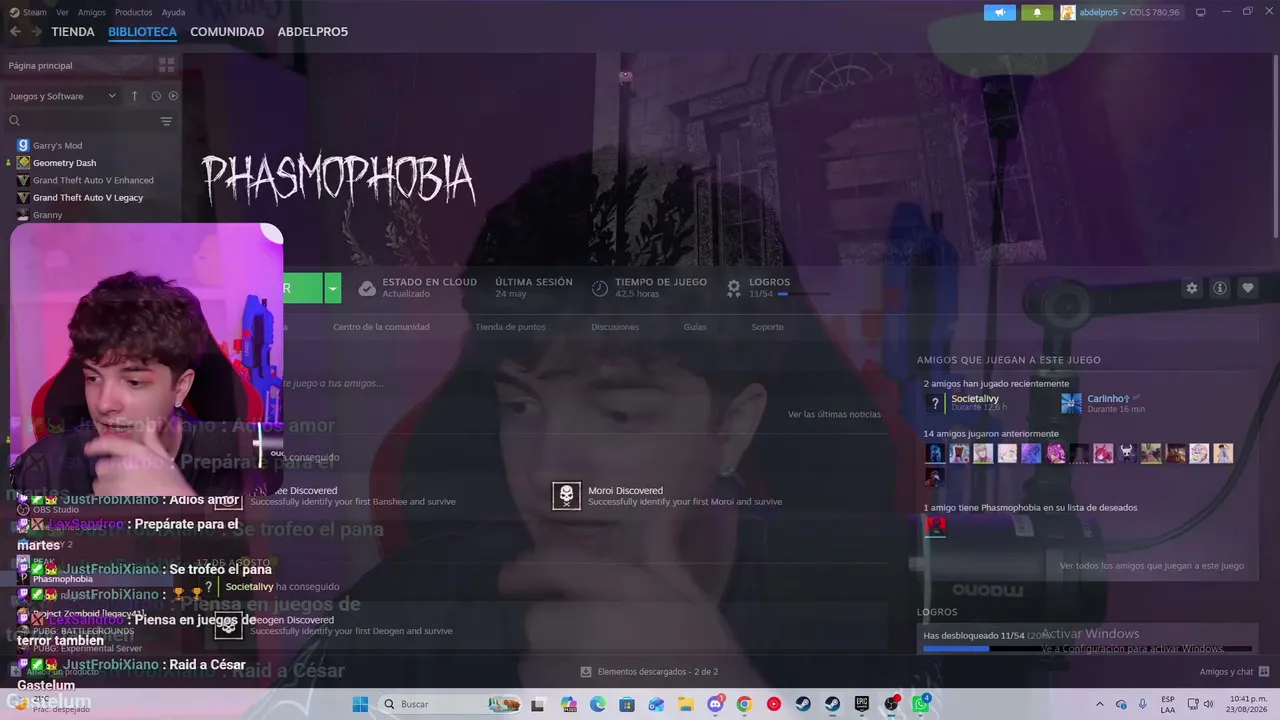Screen dimensions: 1280x720
Task: Switch Steam to Big Picture mode
Action: (1200, 12)
